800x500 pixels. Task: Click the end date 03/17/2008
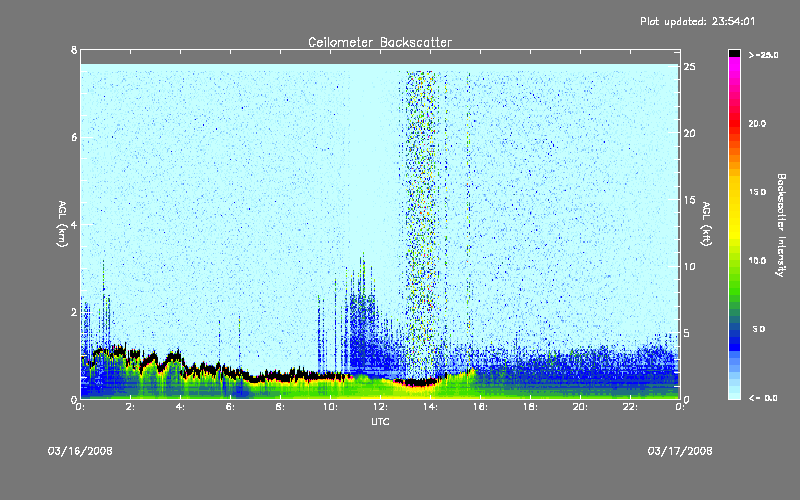(680, 451)
